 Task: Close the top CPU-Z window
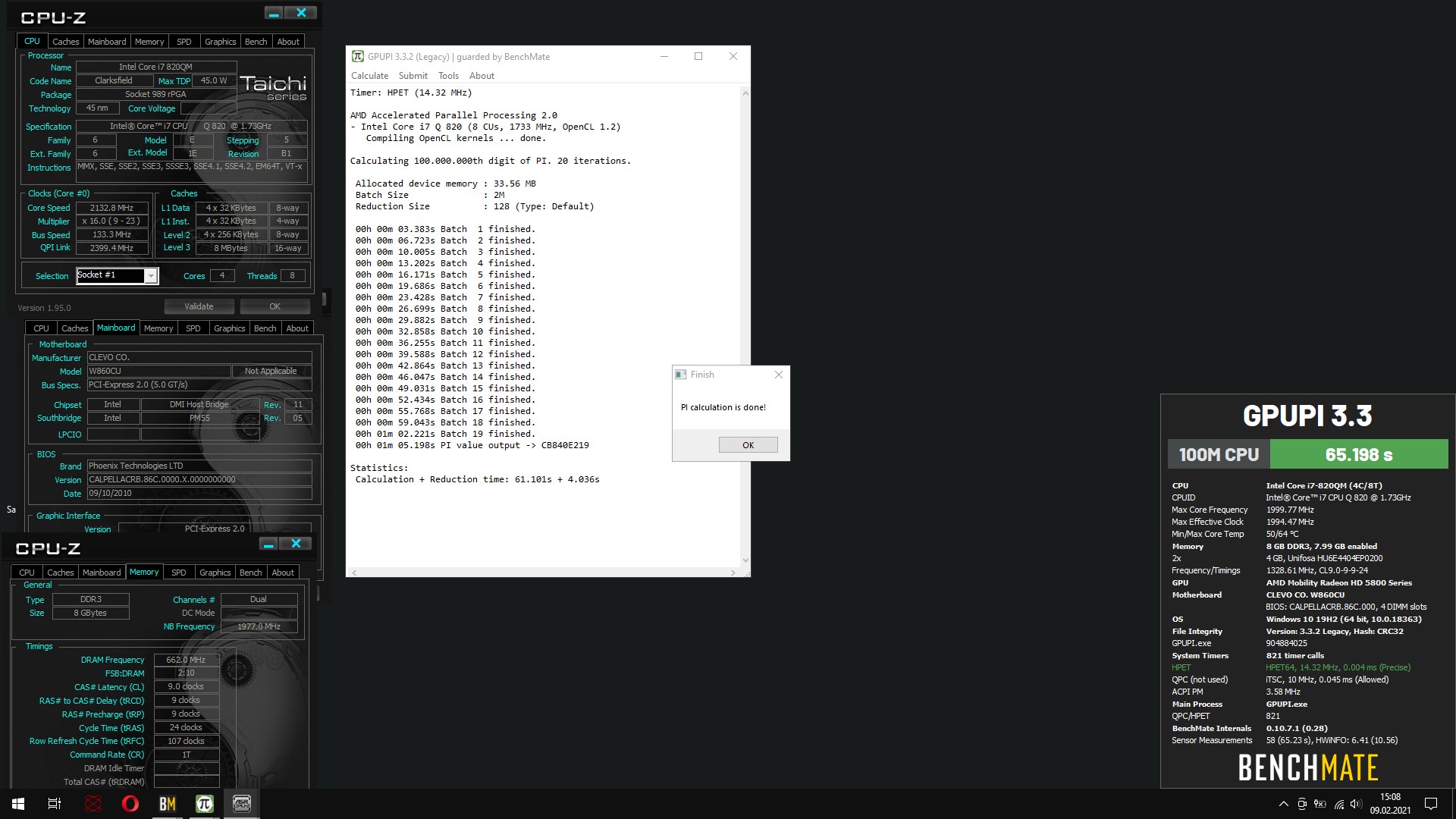(301, 13)
